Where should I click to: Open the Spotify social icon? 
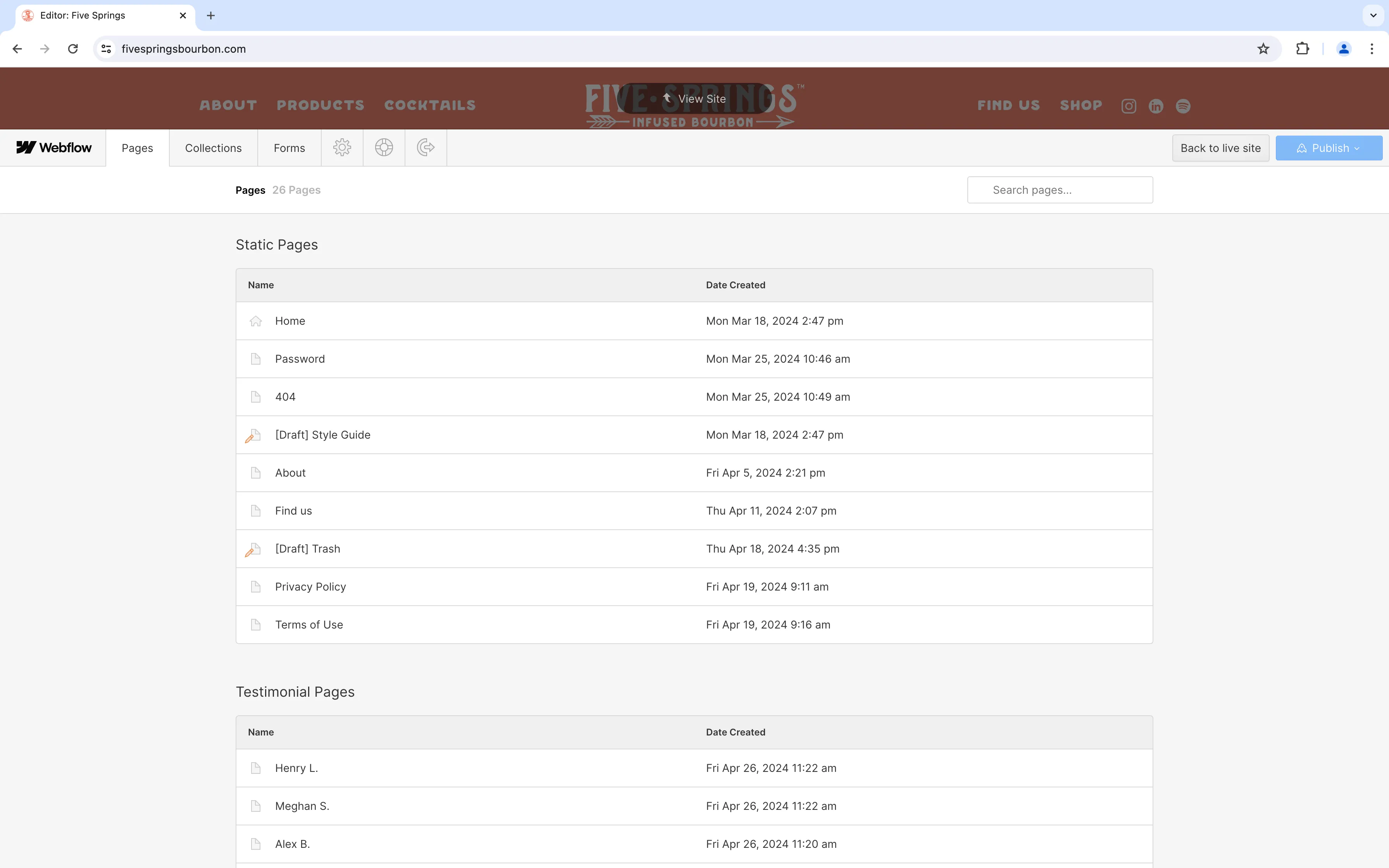click(x=1183, y=106)
